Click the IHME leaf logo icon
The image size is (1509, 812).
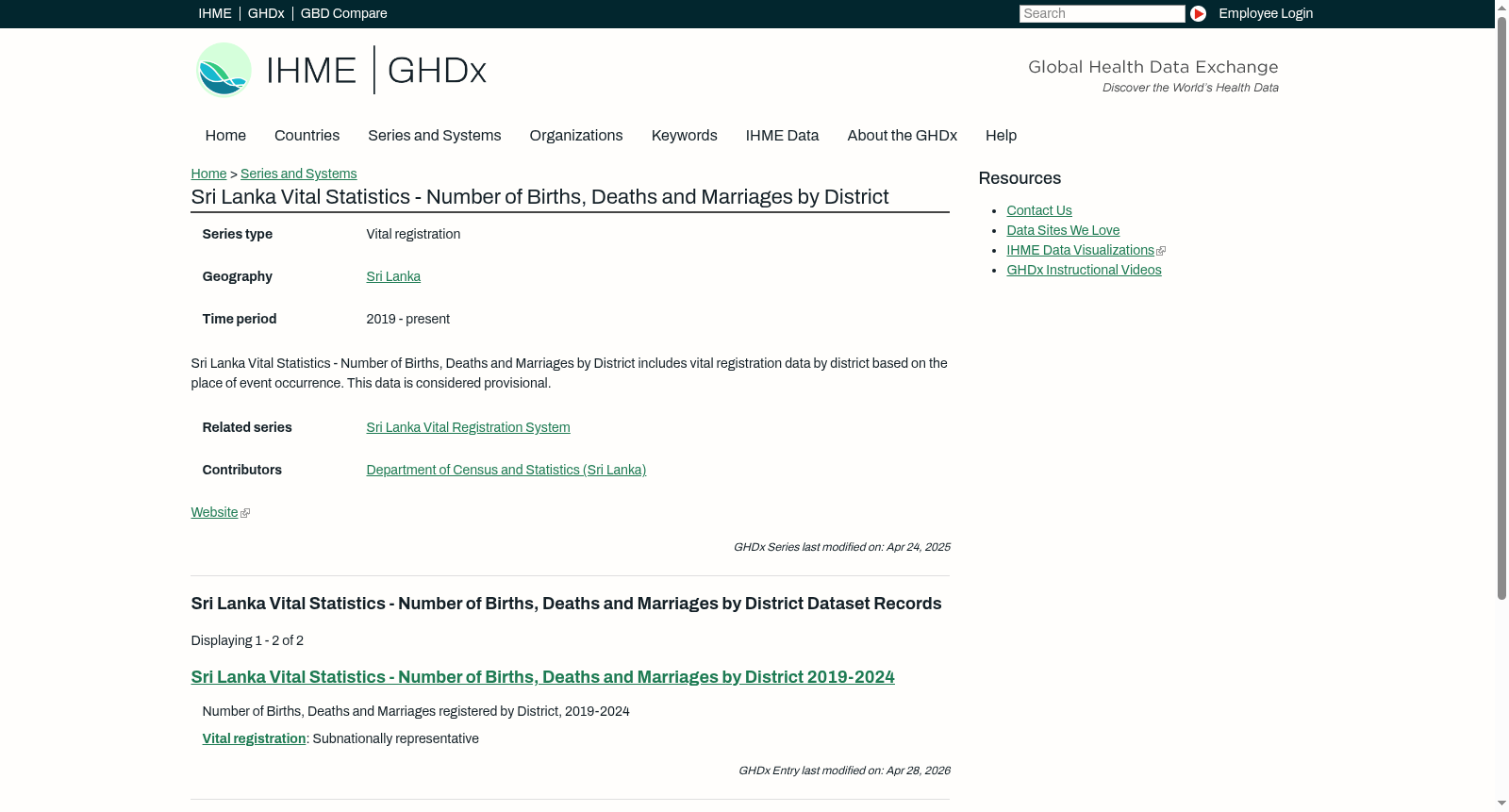[x=224, y=70]
